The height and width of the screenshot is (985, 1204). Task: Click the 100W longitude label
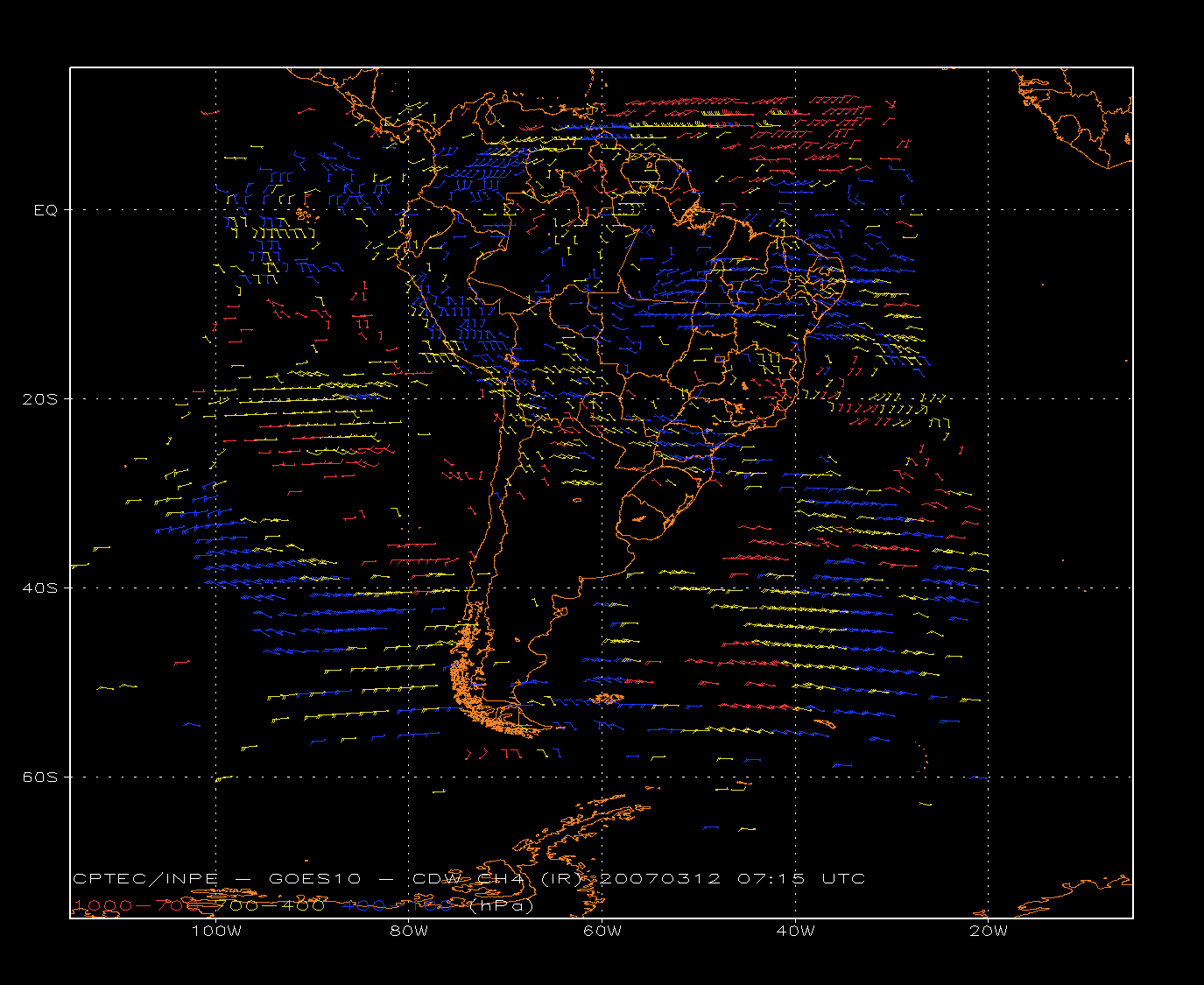pos(216,932)
